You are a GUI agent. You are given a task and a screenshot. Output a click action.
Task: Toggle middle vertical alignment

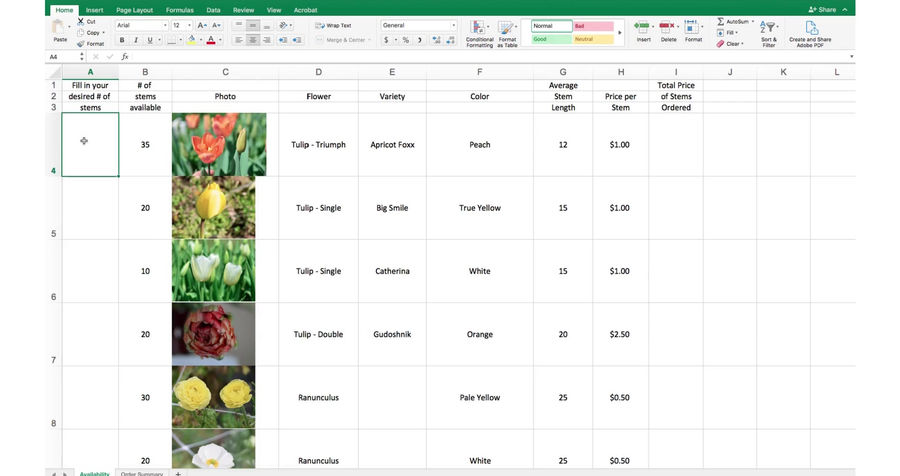(253, 25)
